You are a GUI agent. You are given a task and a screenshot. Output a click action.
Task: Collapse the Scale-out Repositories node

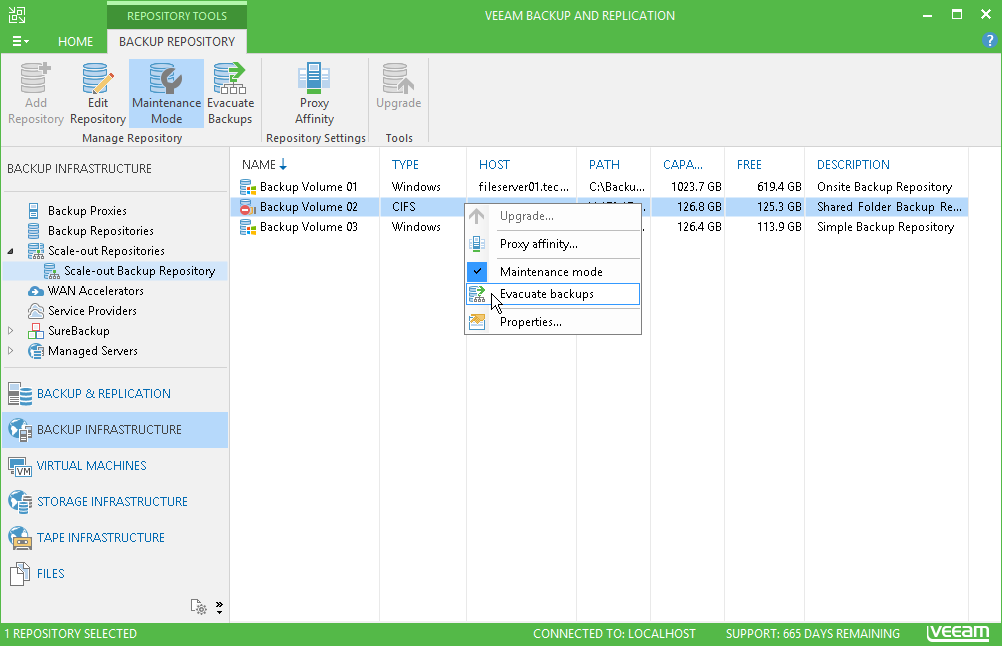coord(11,251)
